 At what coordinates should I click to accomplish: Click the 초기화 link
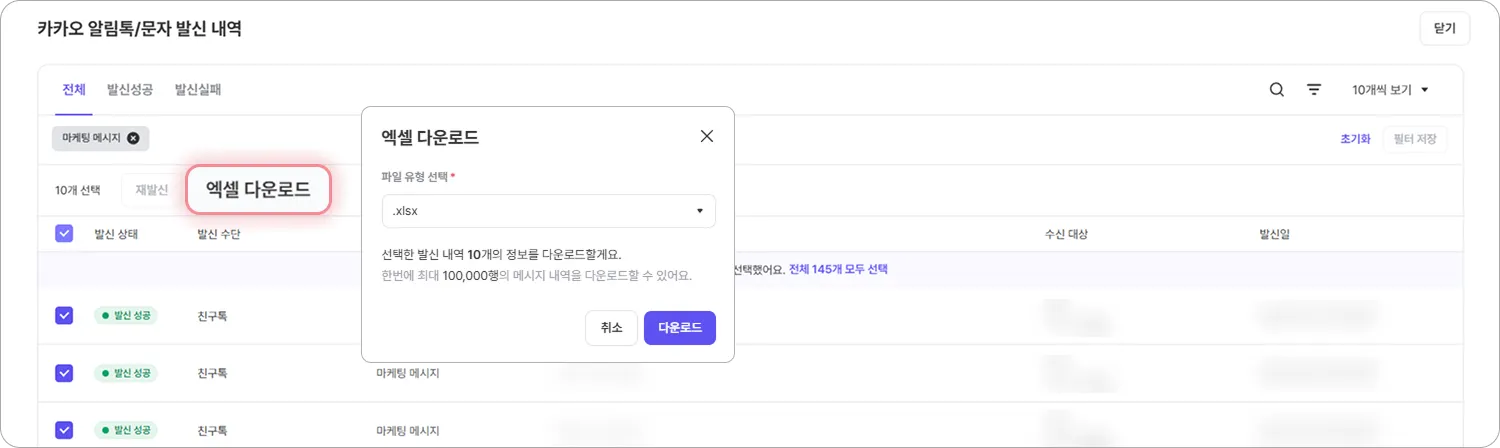click(x=1355, y=139)
